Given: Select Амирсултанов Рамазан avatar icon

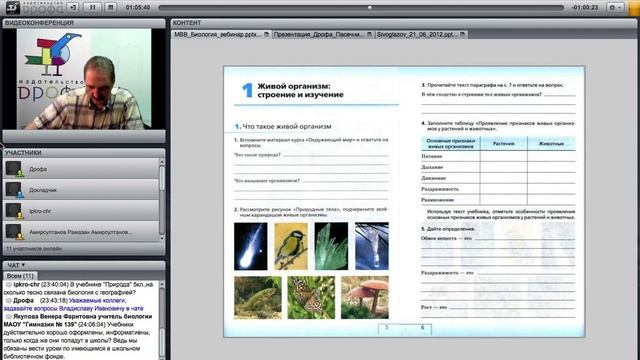Looking at the screenshot, I should (14, 232).
